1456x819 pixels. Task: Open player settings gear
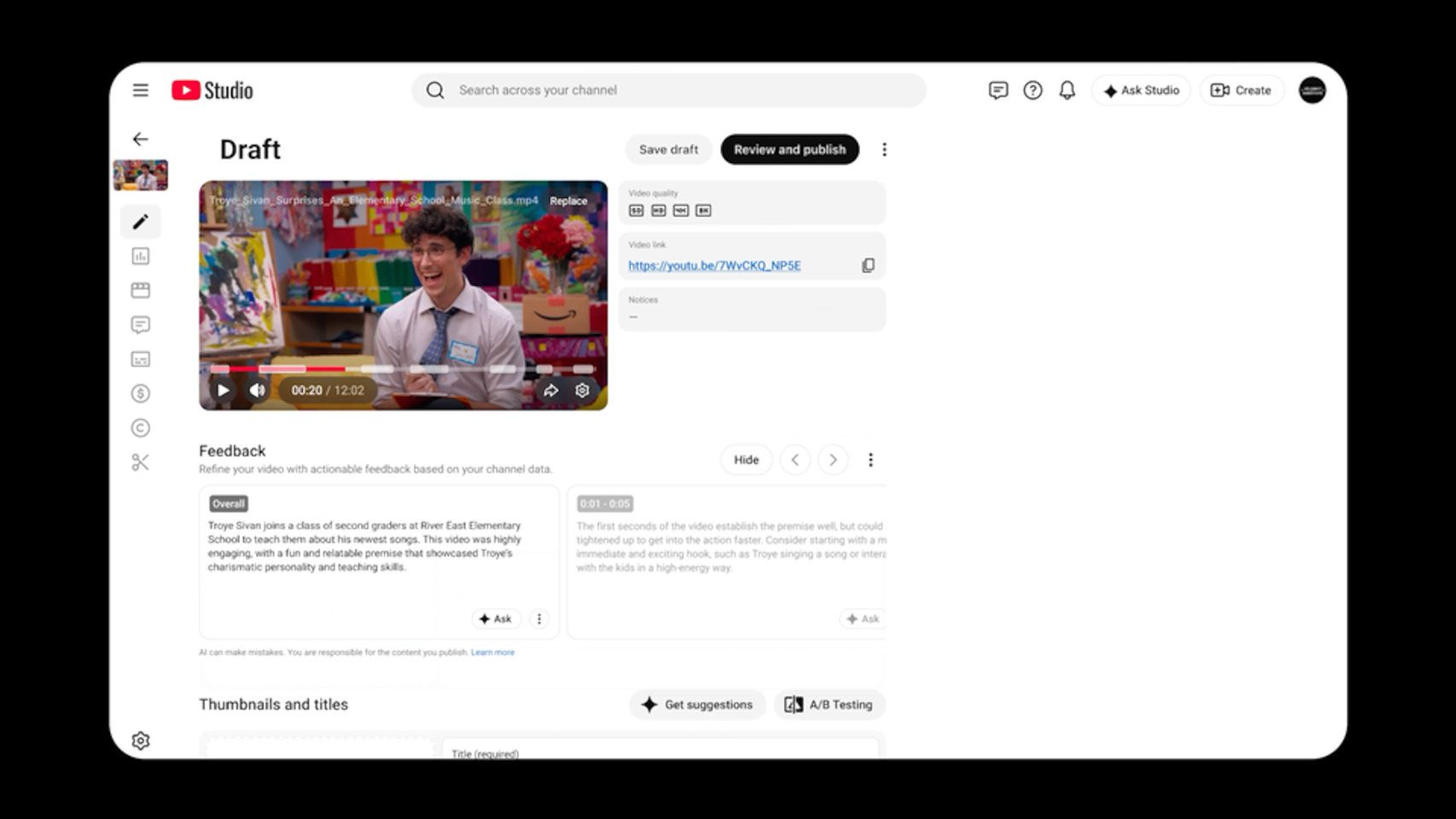click(x=582, y=390)
